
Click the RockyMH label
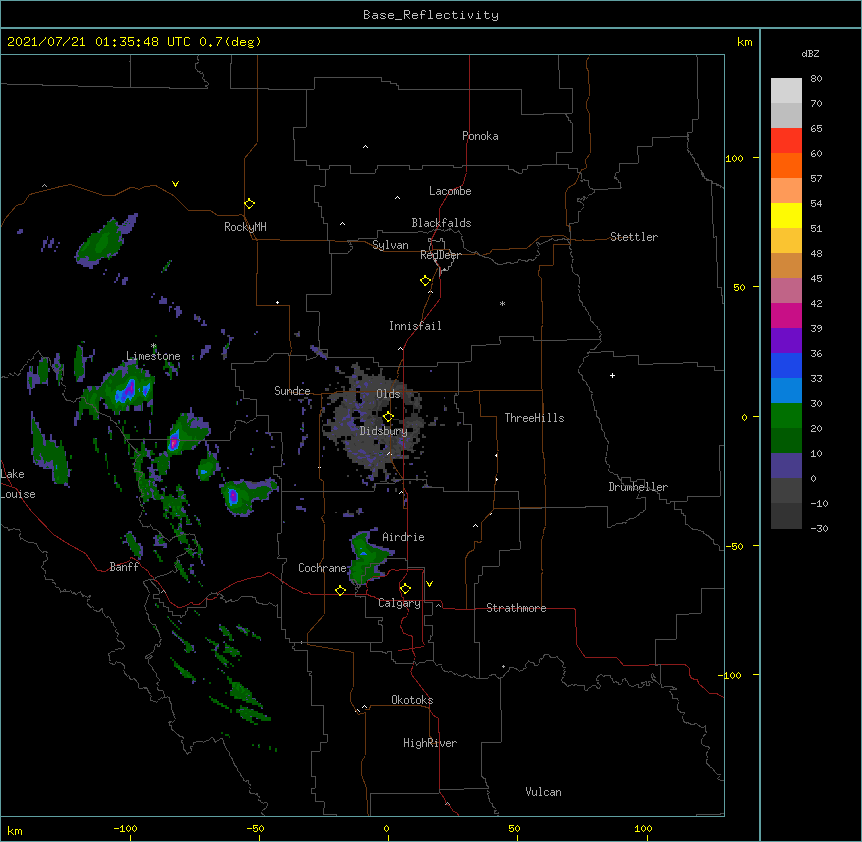[245, 227]
